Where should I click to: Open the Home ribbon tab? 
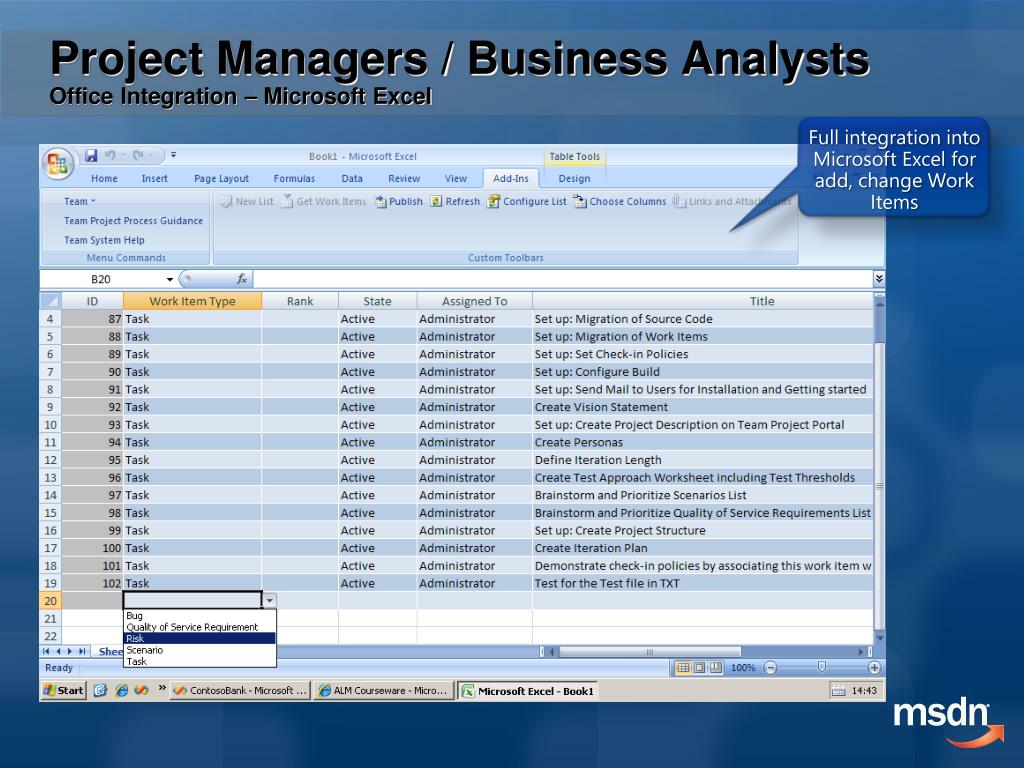[104, 178]
